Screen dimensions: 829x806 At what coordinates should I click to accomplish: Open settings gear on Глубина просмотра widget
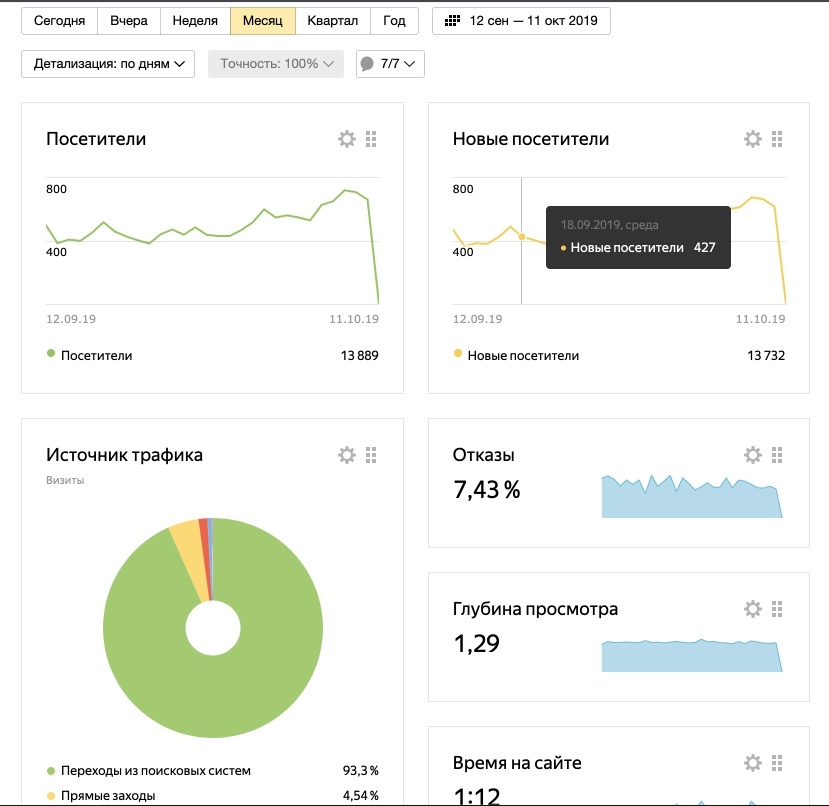pyautogui.click(x=753, y=609)
